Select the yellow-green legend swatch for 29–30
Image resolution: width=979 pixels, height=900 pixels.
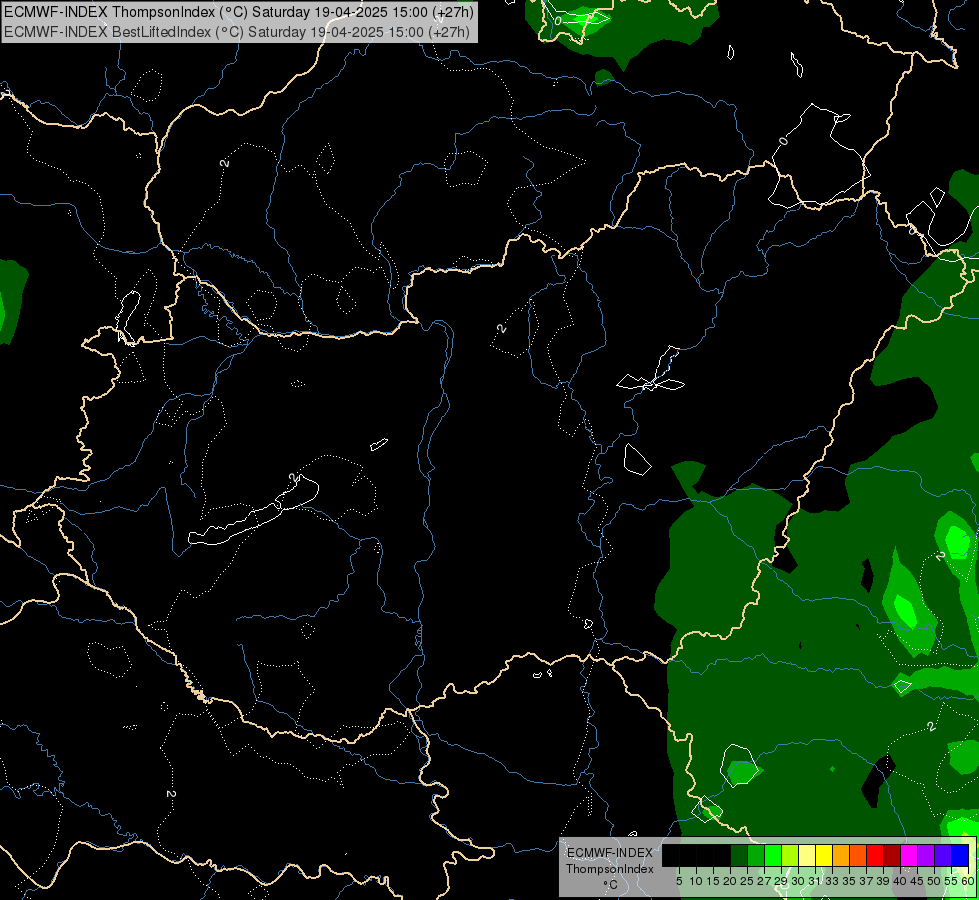click(790, 855)
